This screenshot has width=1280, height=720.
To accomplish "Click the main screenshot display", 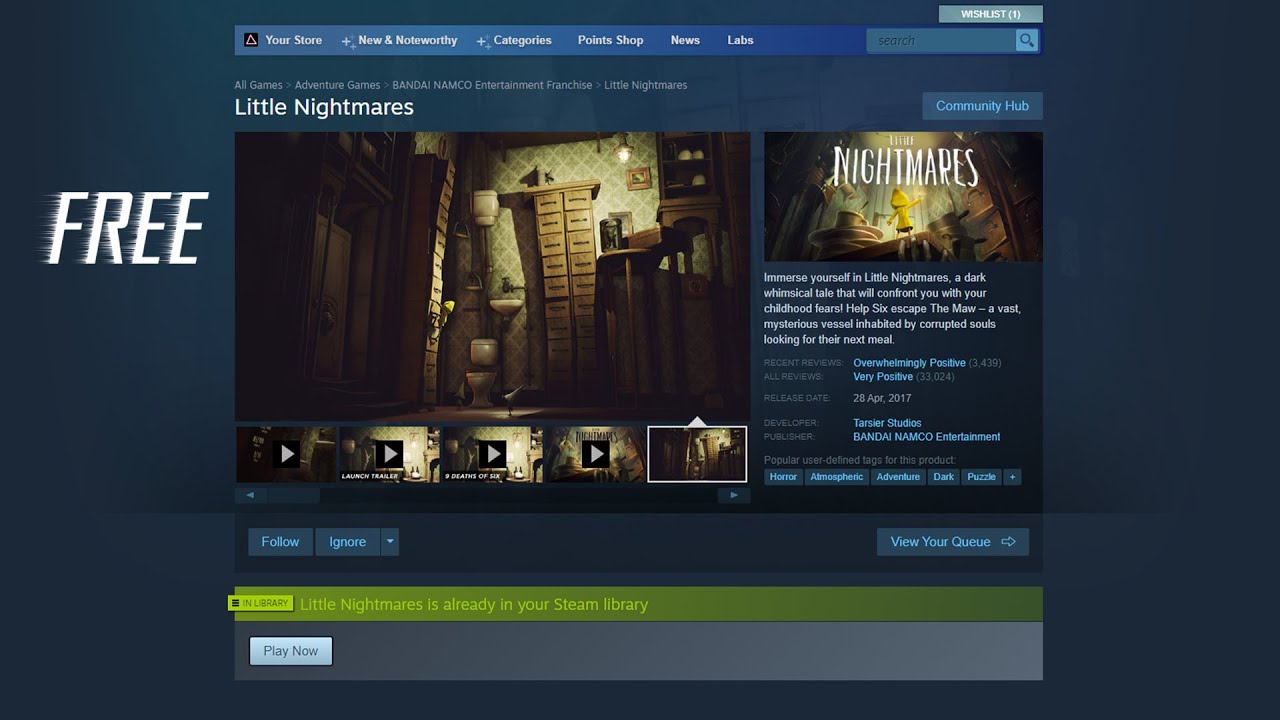I will coord(492,276).
